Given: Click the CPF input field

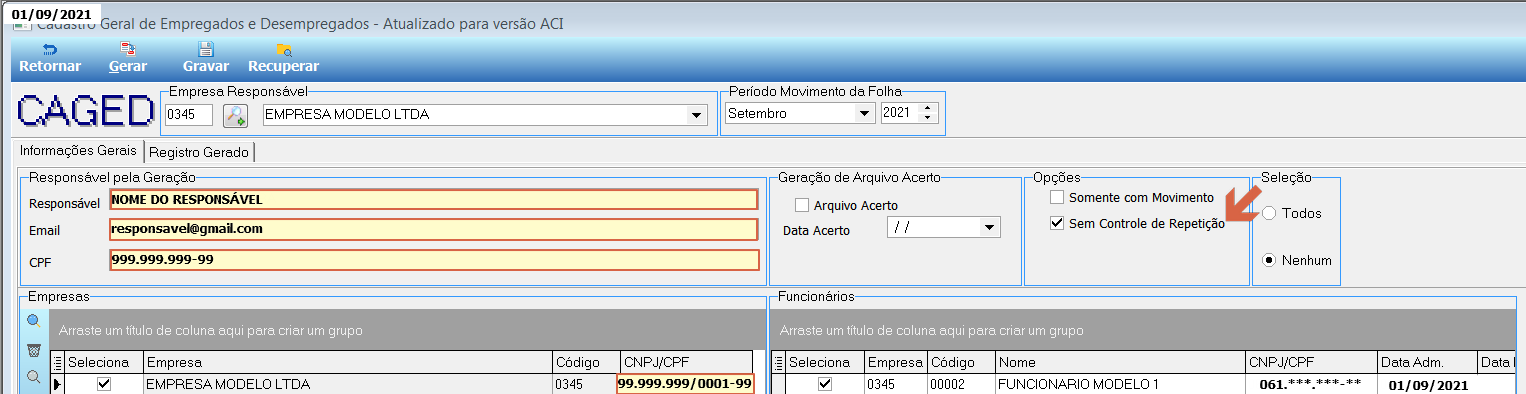Looking at the screenshot, I should pos(433,260).
